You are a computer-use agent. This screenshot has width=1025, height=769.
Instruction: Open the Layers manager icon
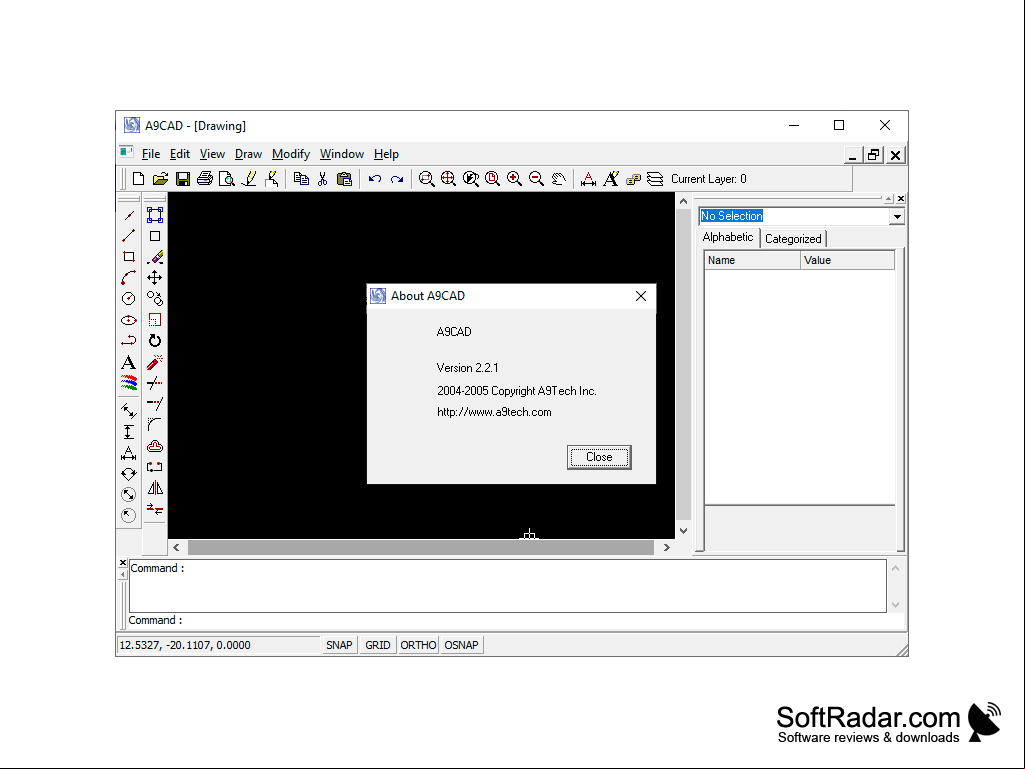[655, 179]
